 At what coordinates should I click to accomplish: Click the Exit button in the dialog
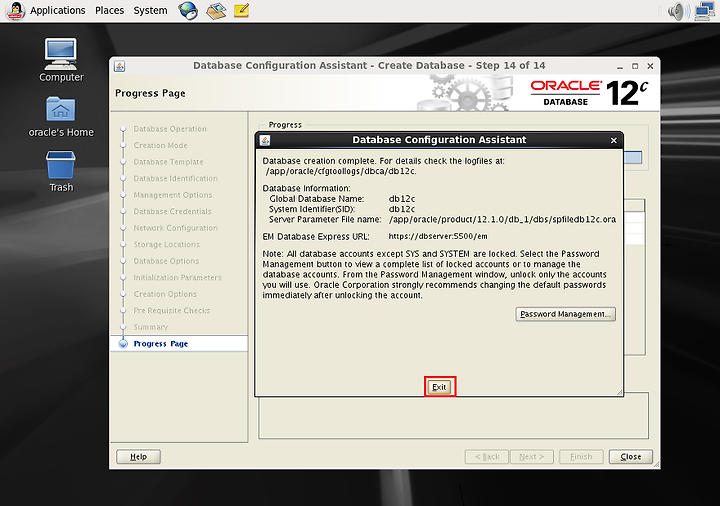point(439,387)
